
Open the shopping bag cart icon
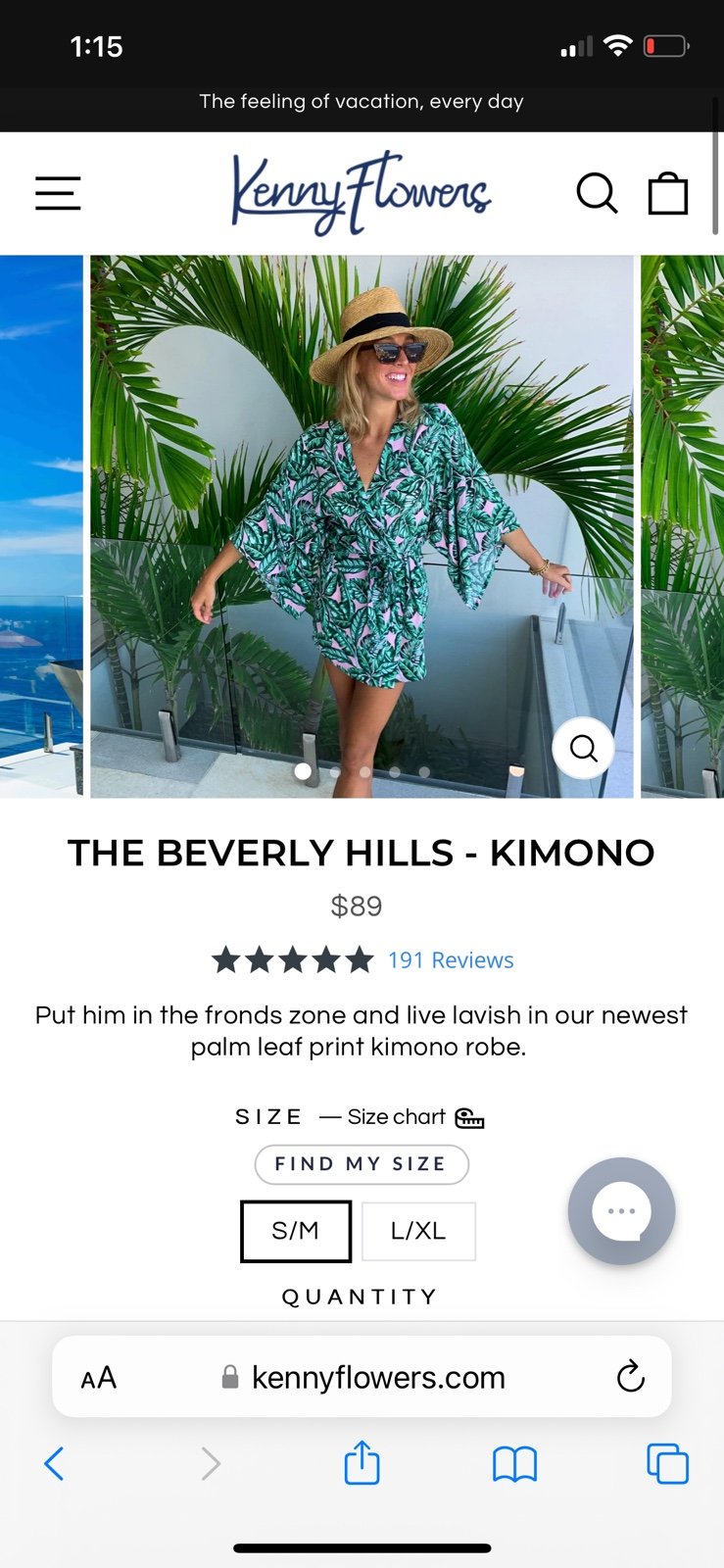(x=668, y=193)
